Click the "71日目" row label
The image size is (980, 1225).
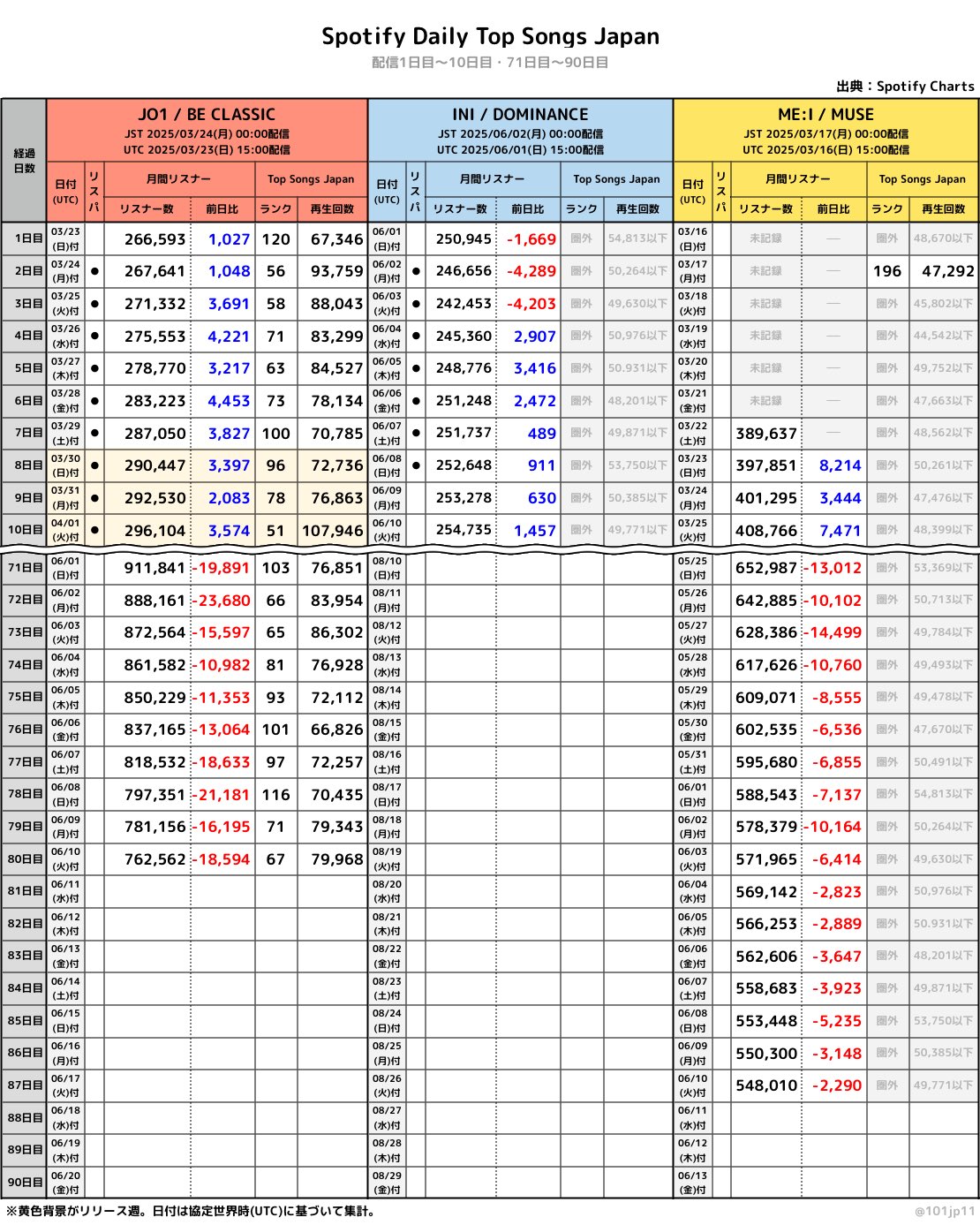click(25, 567)
